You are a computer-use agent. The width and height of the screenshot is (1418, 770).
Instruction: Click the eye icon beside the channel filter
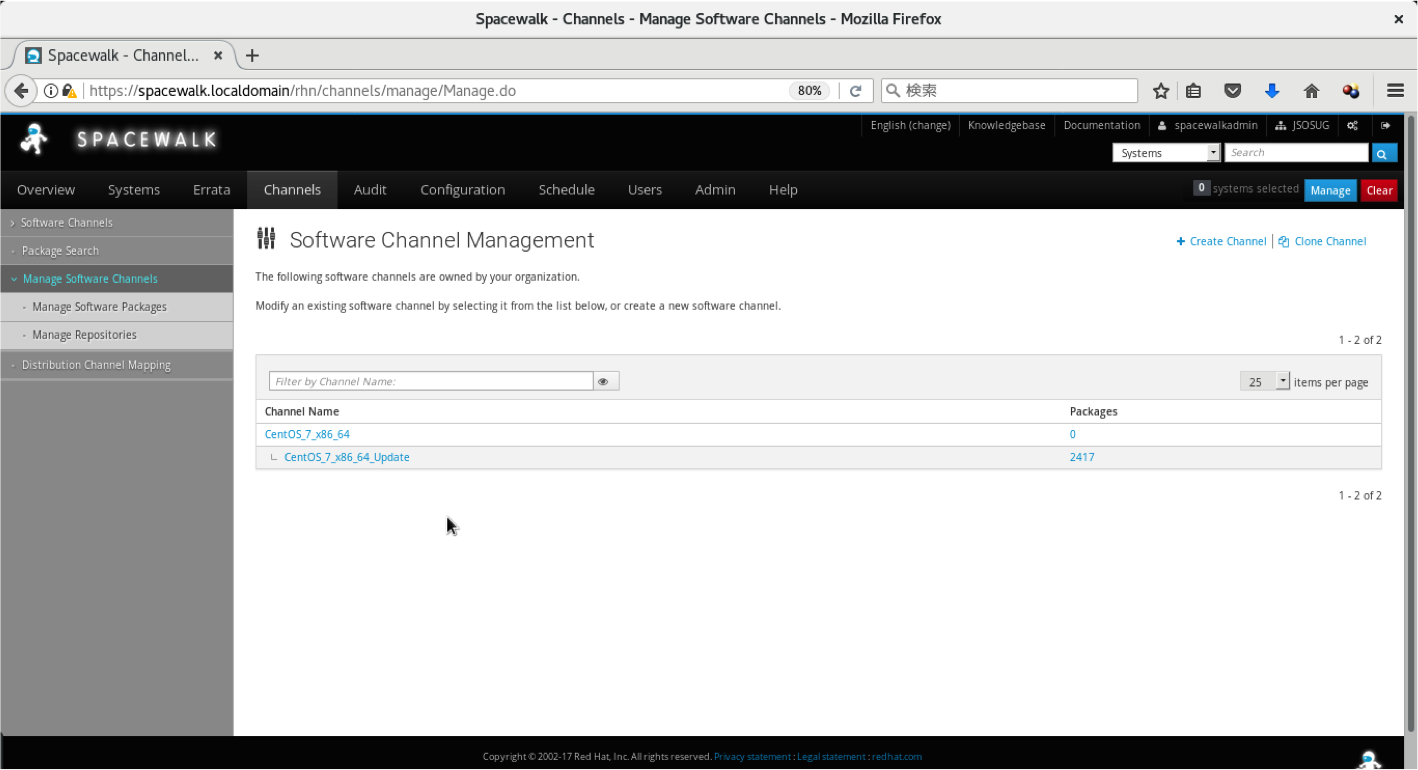coord(606,381)
